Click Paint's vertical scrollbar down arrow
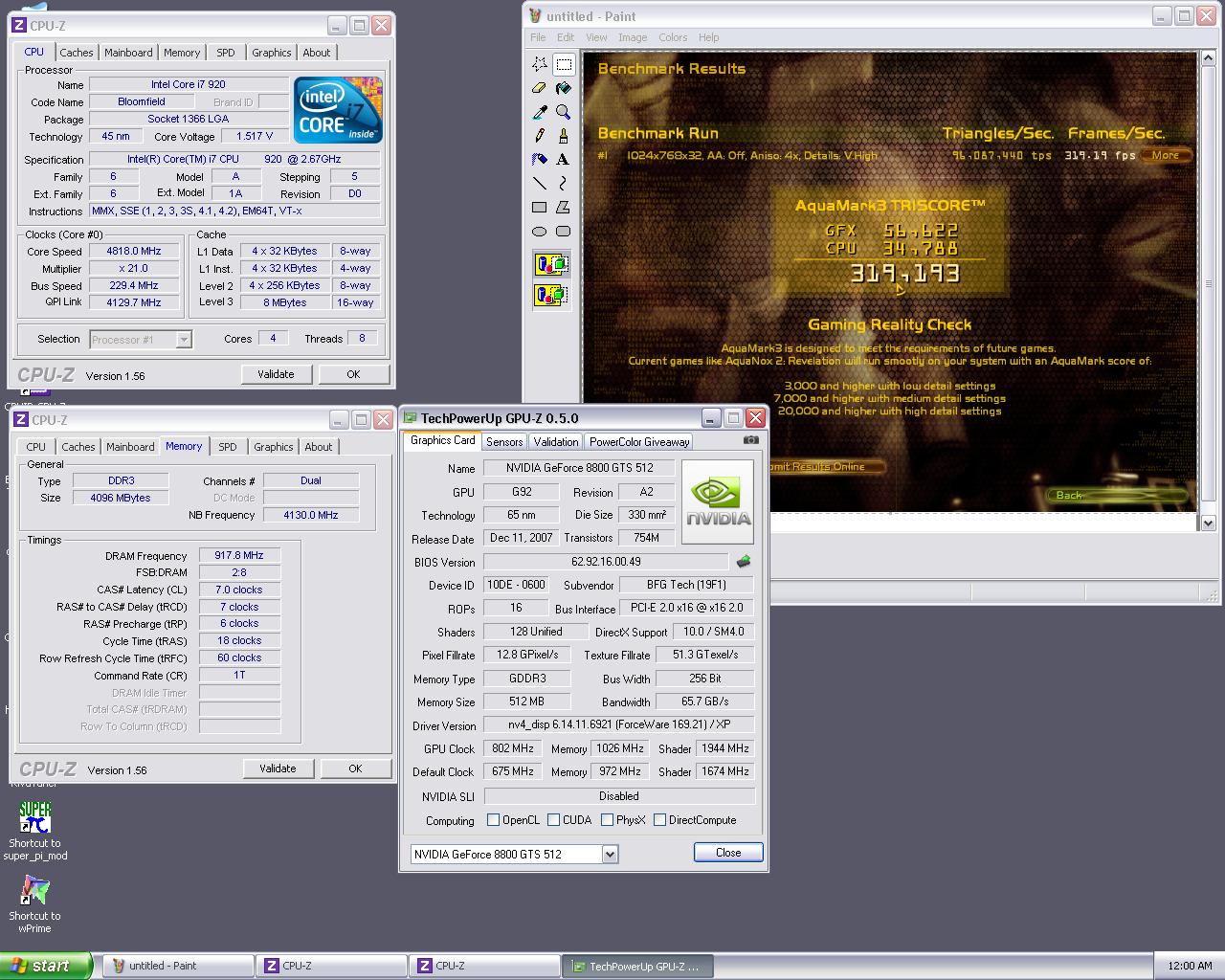 [x=1208, y=523]
